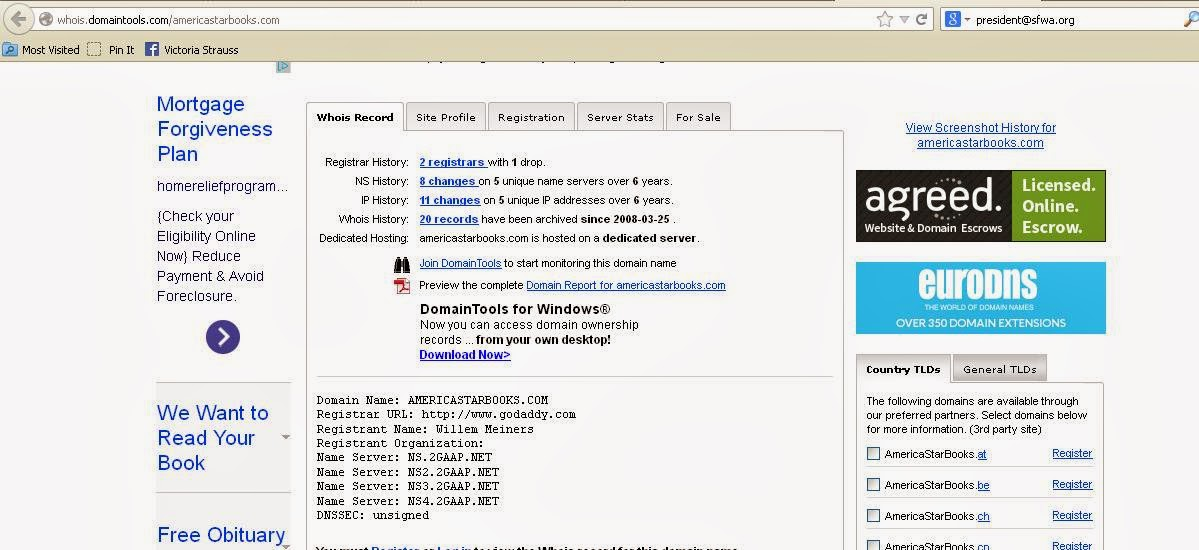Click the URL address bar field

[x=450, y=19]
